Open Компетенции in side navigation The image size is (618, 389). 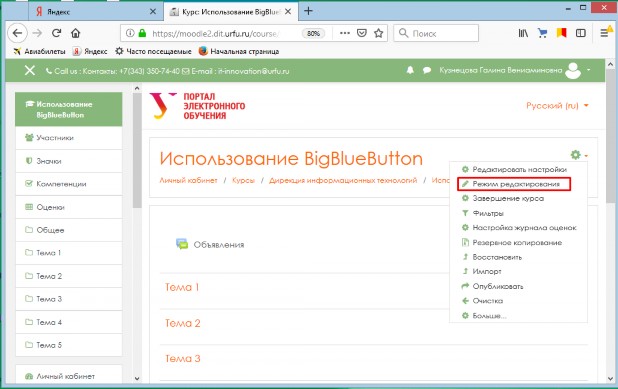click(x=69, y=184)
